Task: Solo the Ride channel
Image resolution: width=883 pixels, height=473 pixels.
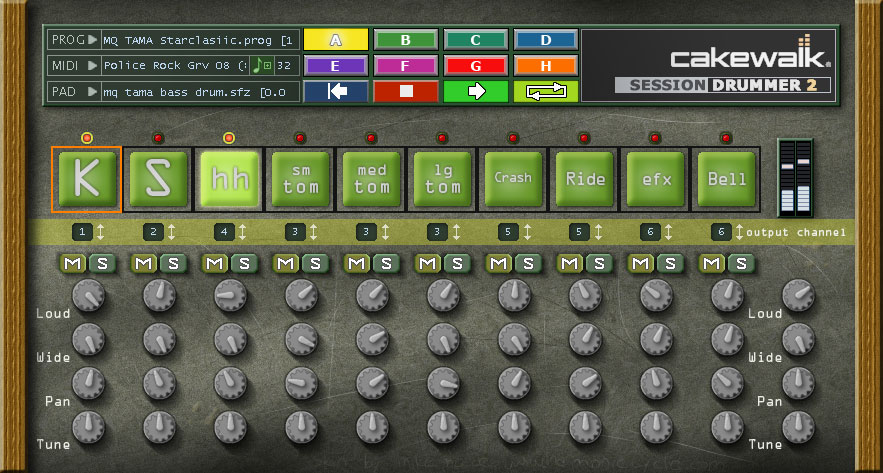Action: point(599,263)
